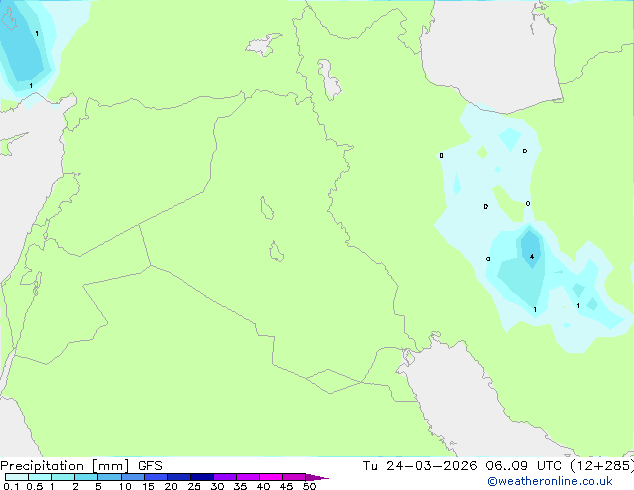Image resolution: width=634 pixels, height=490 pixels.
Task: Click the legend color segment between 20 and 25
Action: pyautogui.click(x=179, y=477)
